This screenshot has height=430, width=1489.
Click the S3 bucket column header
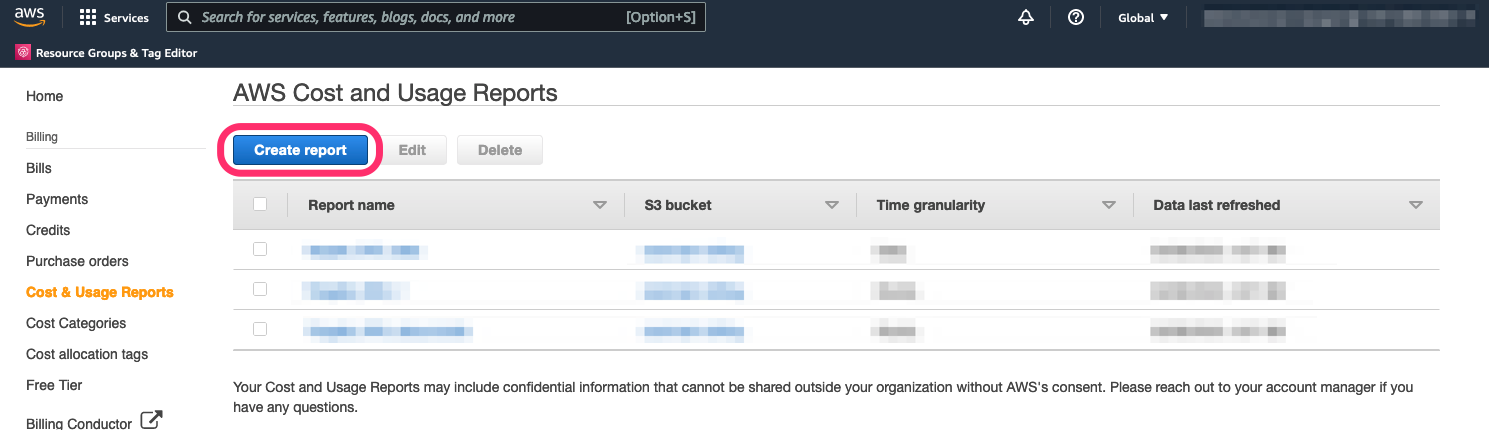point(678,205)
